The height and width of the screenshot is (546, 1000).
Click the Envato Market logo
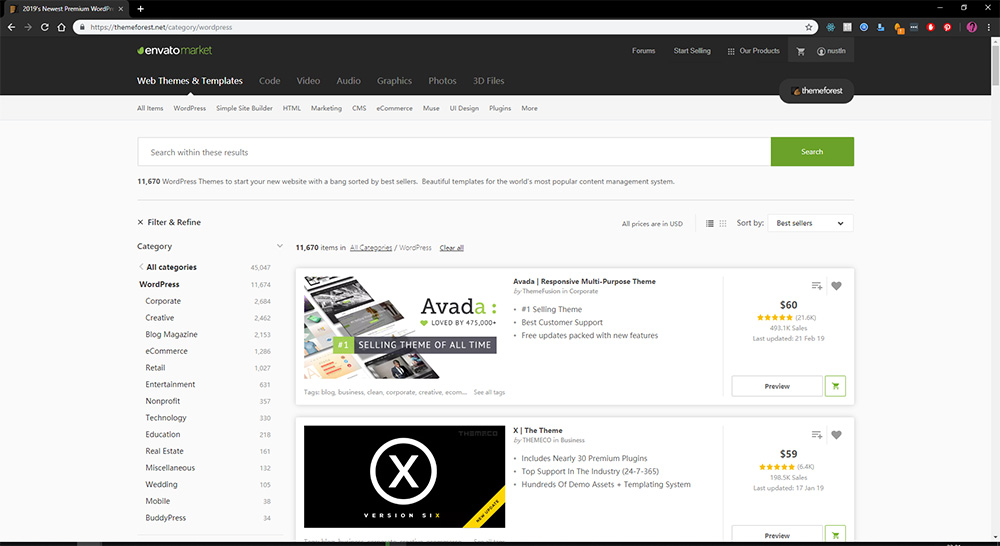click(x=174, y=50)
